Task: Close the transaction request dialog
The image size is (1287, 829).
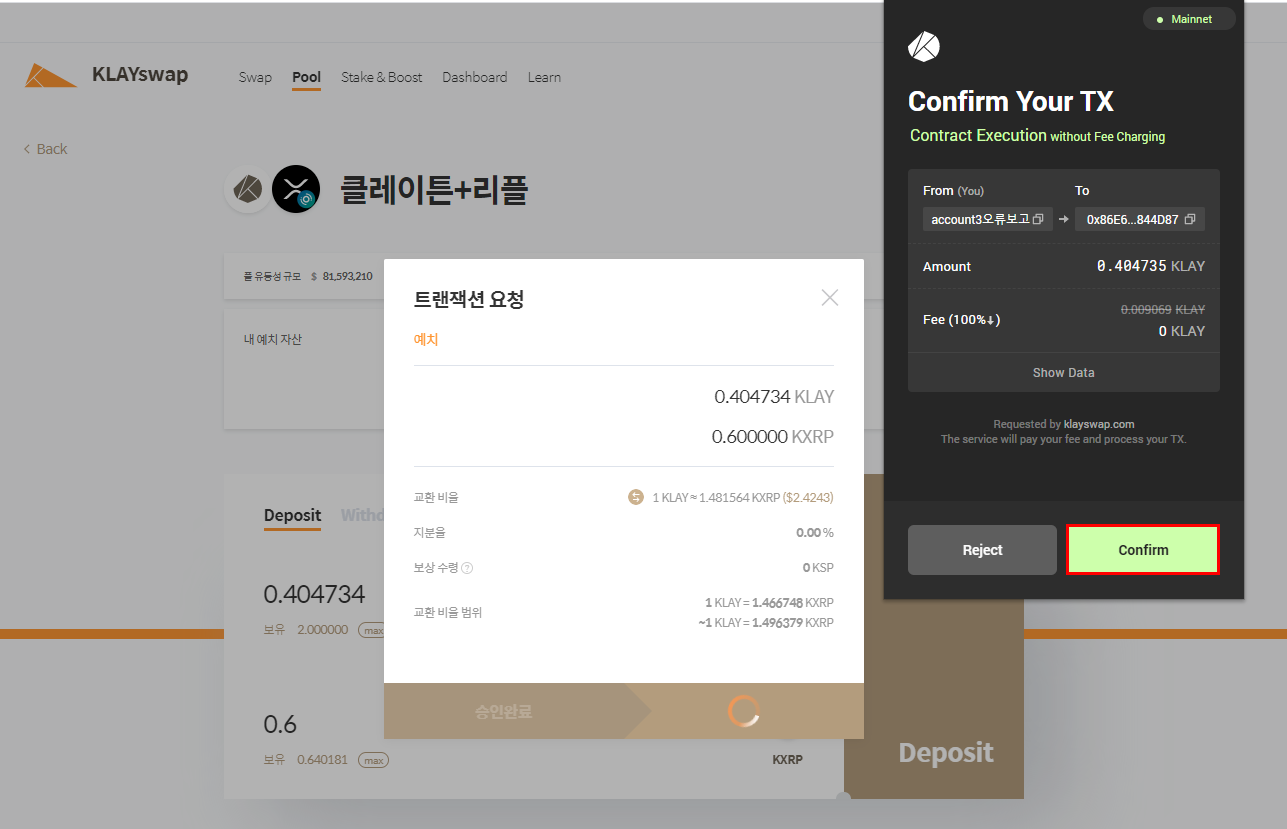Action: (x=829, y=297)
